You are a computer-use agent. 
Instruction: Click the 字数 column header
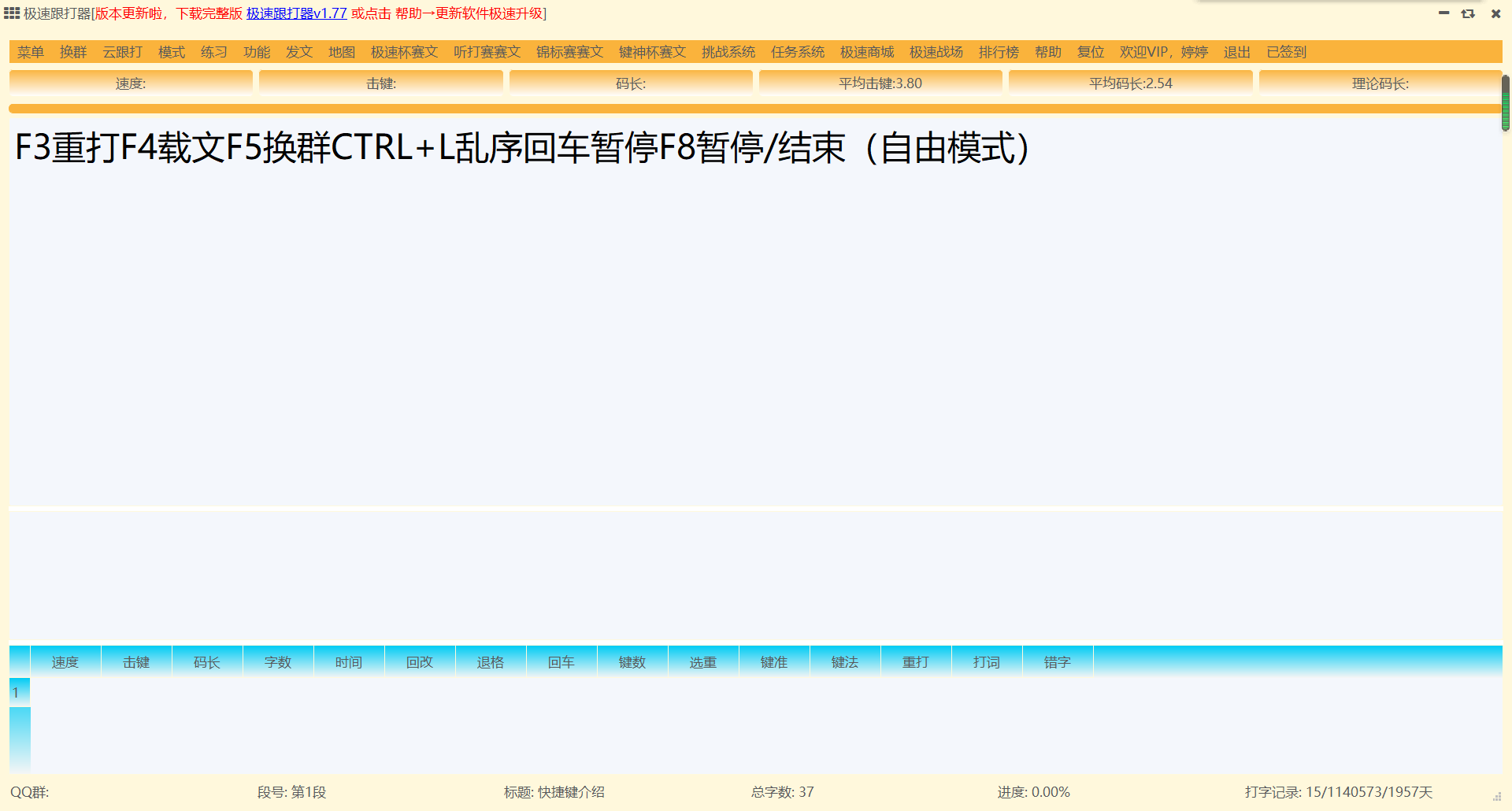(x=278, y=662)
